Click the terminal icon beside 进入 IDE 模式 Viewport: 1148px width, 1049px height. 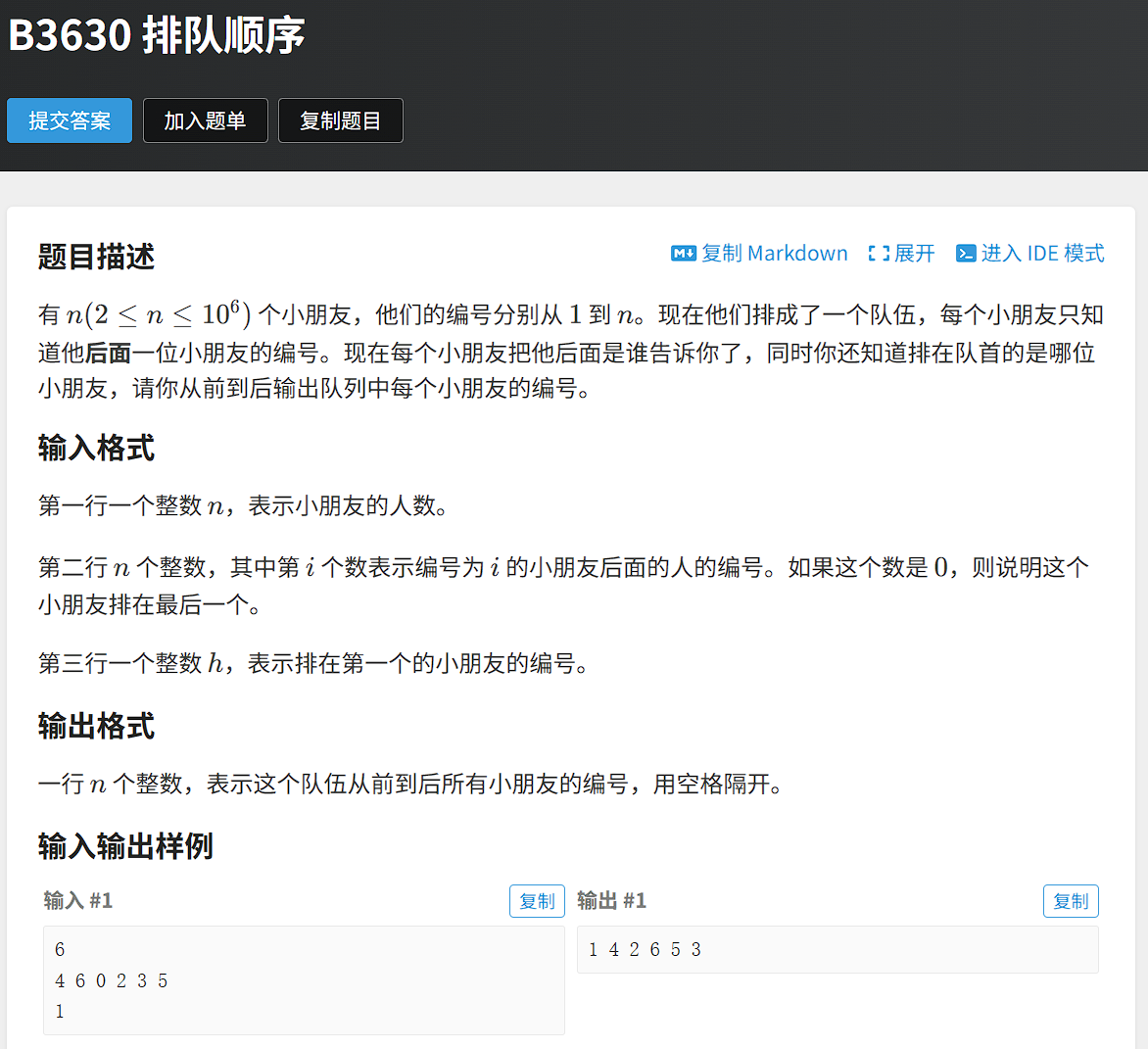(966, 254)
